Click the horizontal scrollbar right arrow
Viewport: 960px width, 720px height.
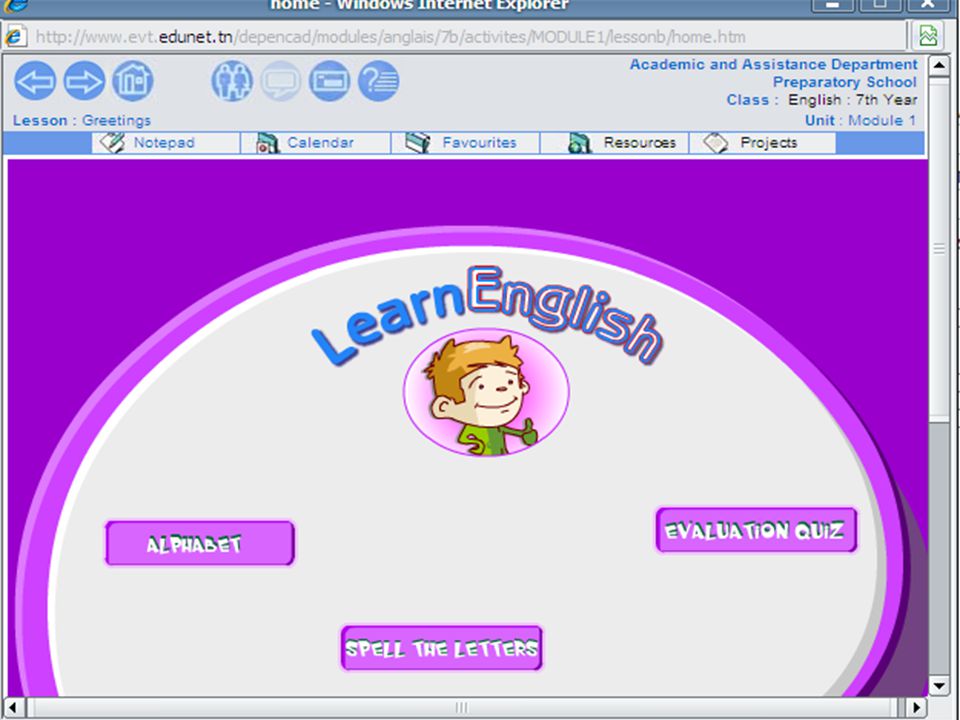[x=916, y=707]
